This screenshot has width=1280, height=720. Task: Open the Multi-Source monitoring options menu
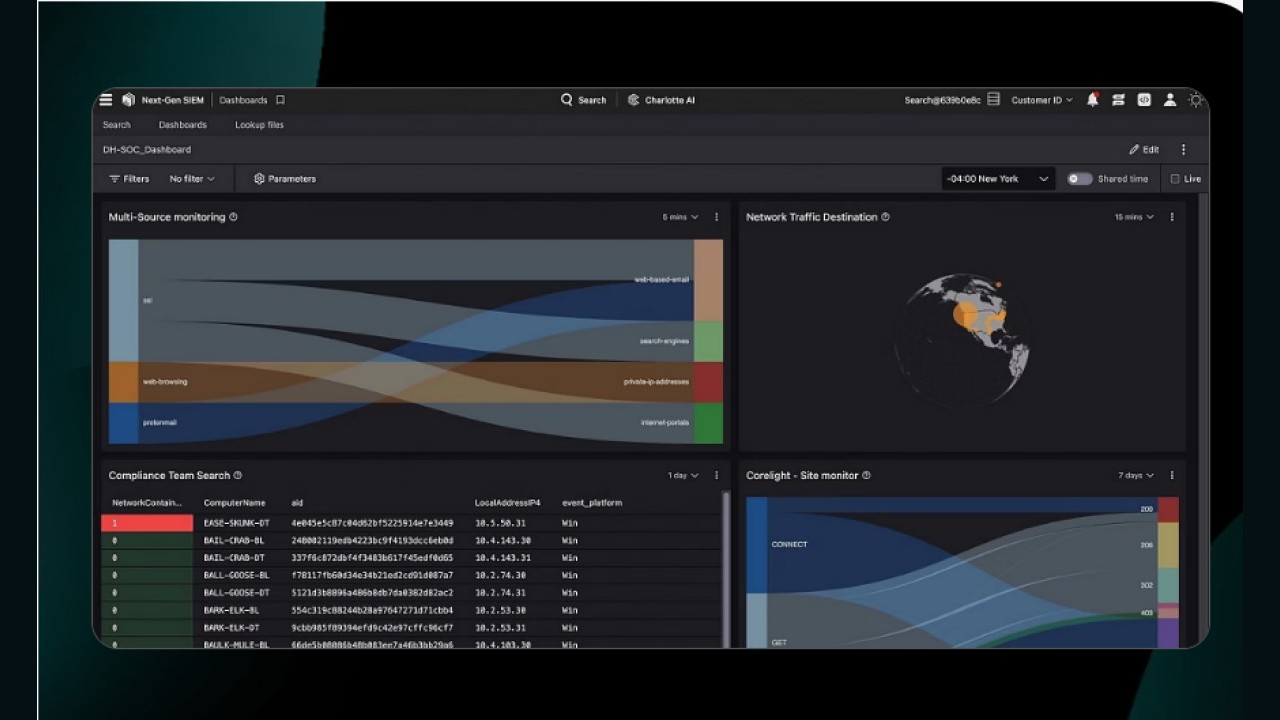click(716, 216)
